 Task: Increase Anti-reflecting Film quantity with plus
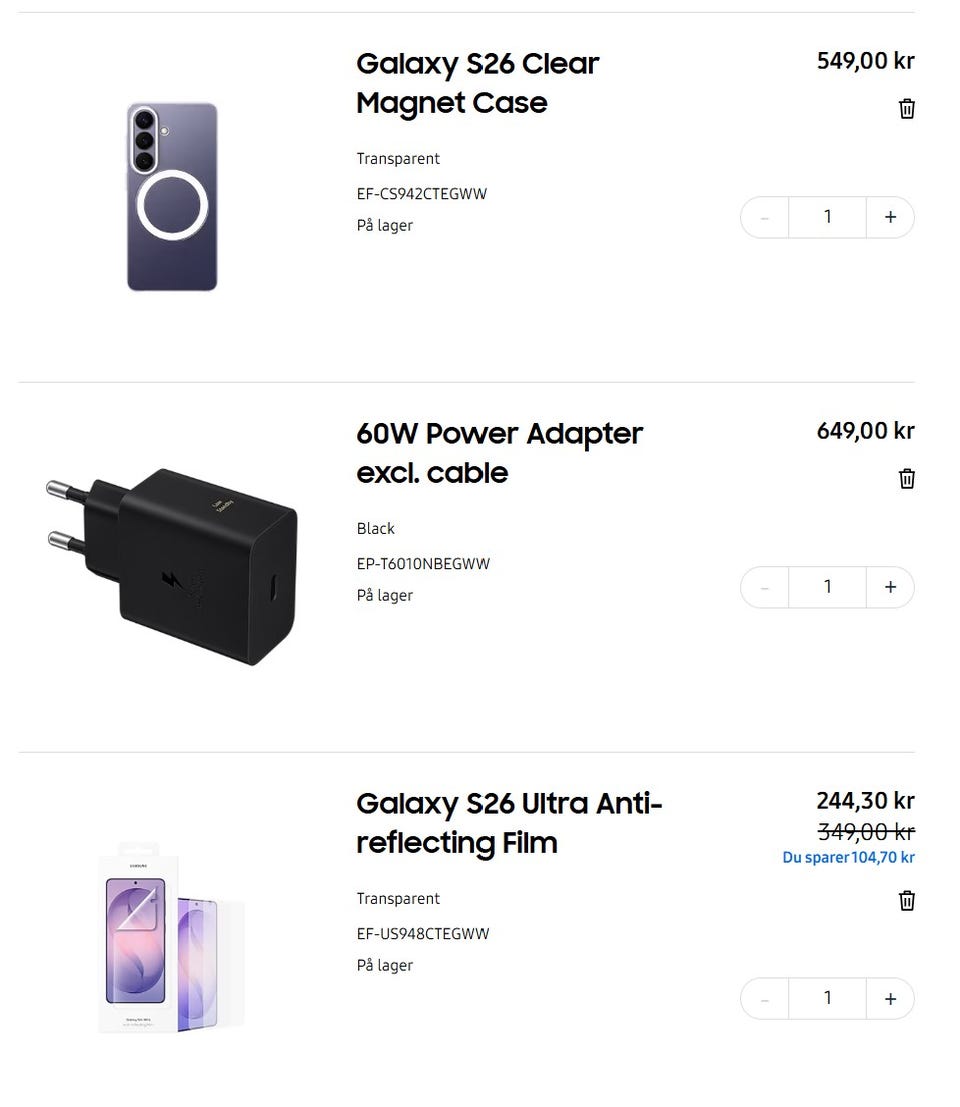pos(890,998)
